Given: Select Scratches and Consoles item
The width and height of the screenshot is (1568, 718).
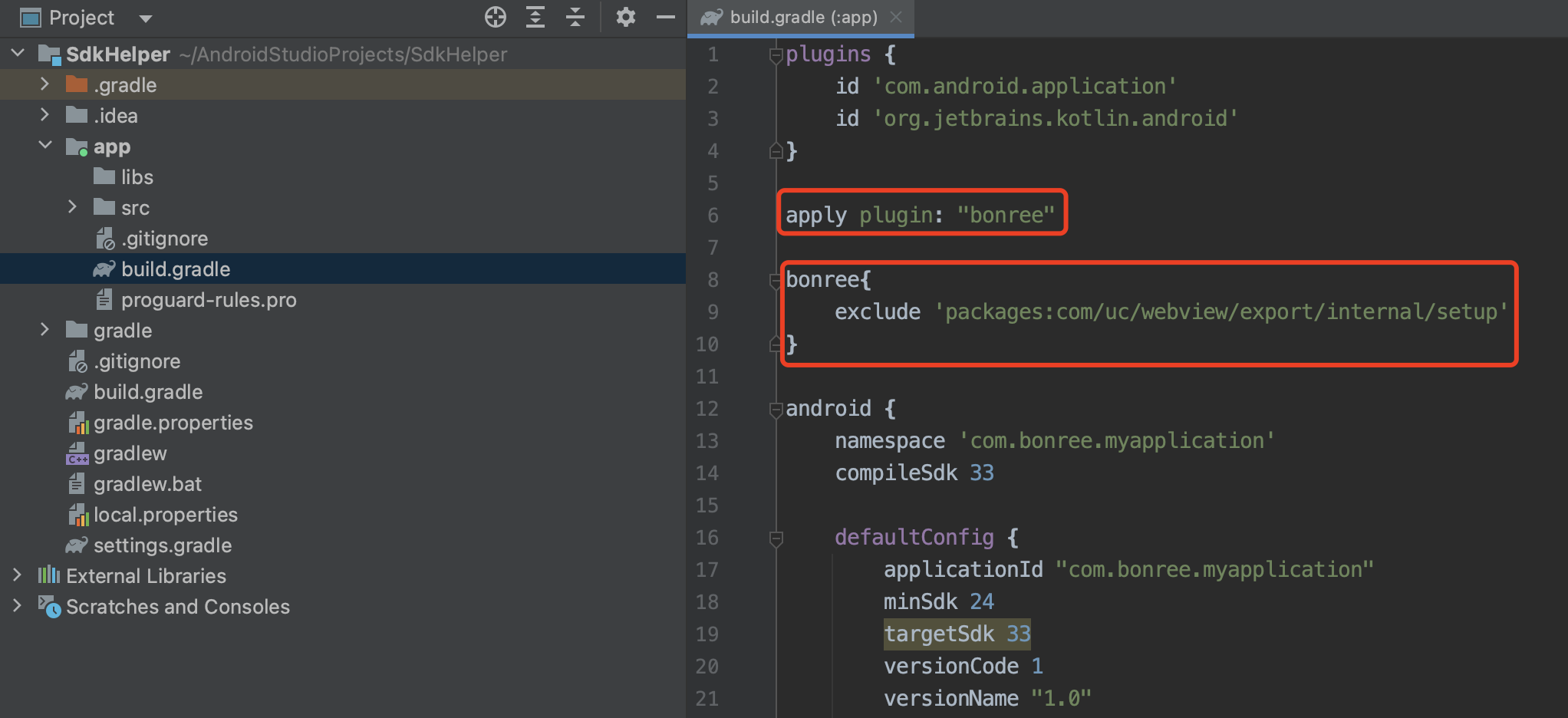Looking at the screenshot, I should coord(177,607).
